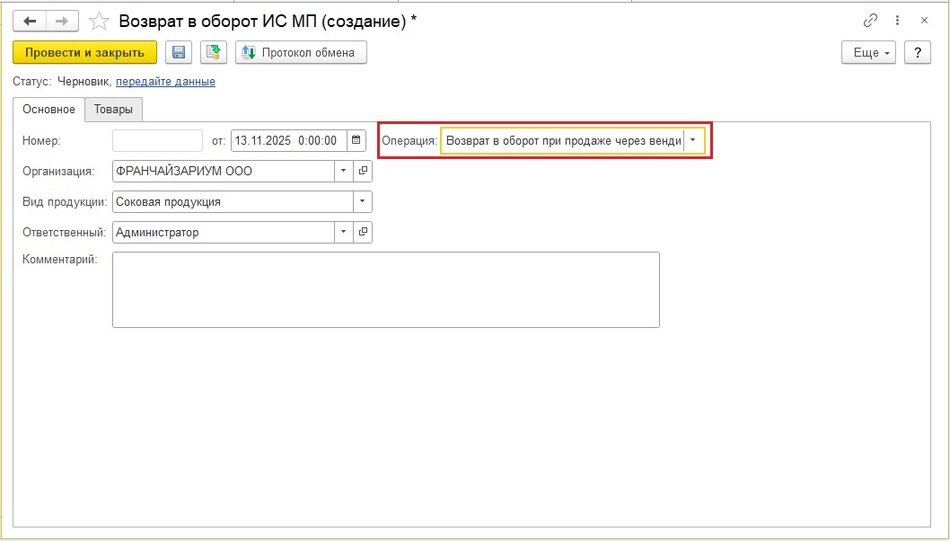Screen dimensions: 950x541
Task: Expand the Операция dropdown list
Action: 693,141
